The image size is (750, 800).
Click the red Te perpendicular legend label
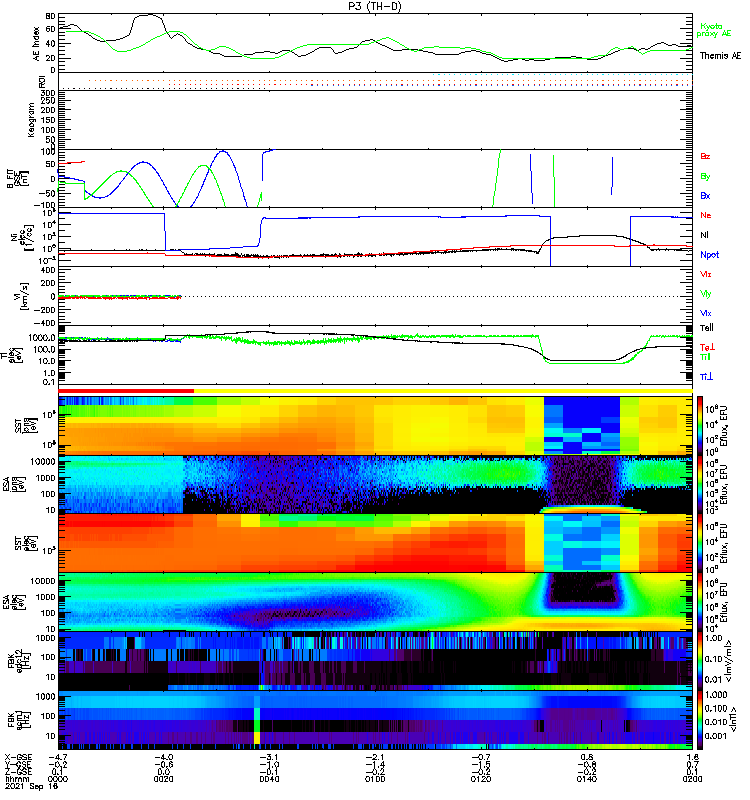(x=707, y=347)
